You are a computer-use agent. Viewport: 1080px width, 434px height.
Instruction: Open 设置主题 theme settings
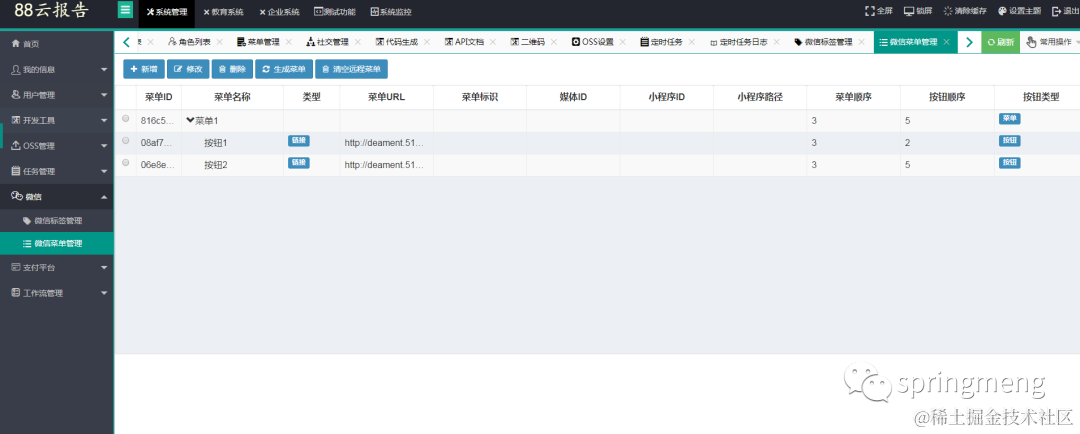(1019, 11)
